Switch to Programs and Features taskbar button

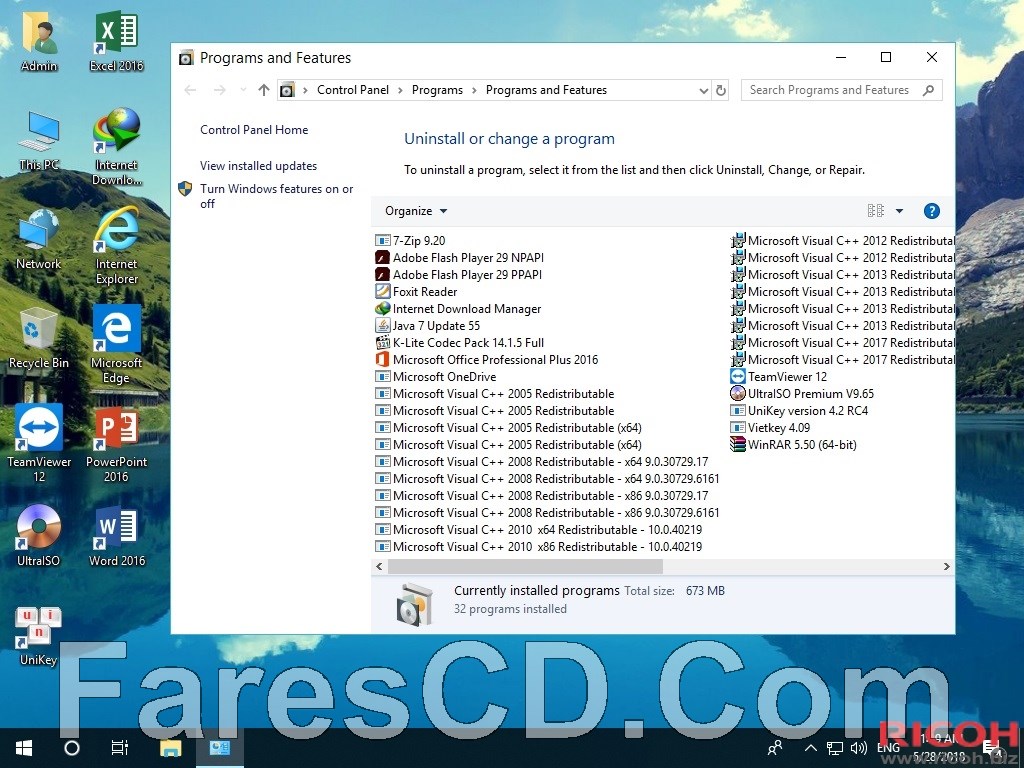click(x=219, y=748)
